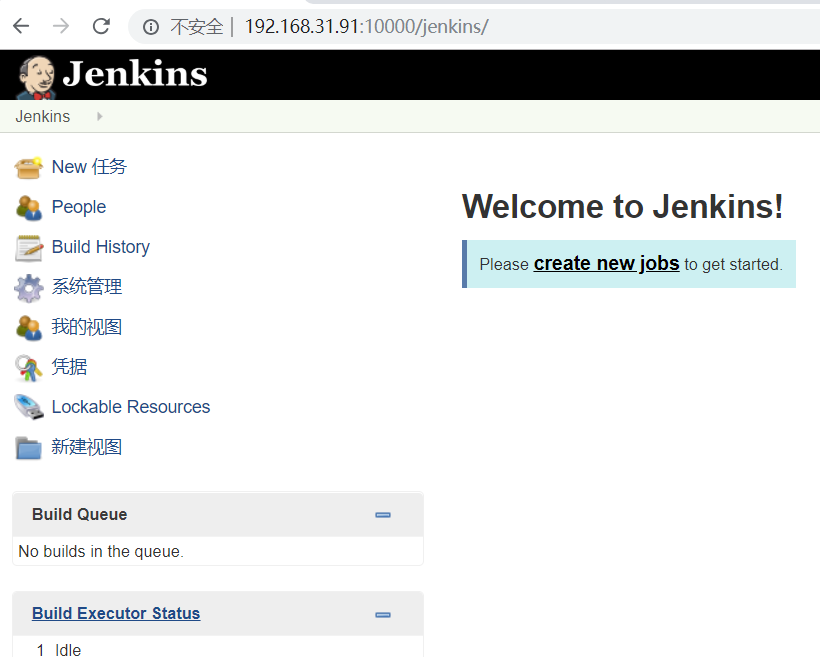The image size is (820, 657).
Task: Click the address bar URL field
Action: tap(476, 27)
